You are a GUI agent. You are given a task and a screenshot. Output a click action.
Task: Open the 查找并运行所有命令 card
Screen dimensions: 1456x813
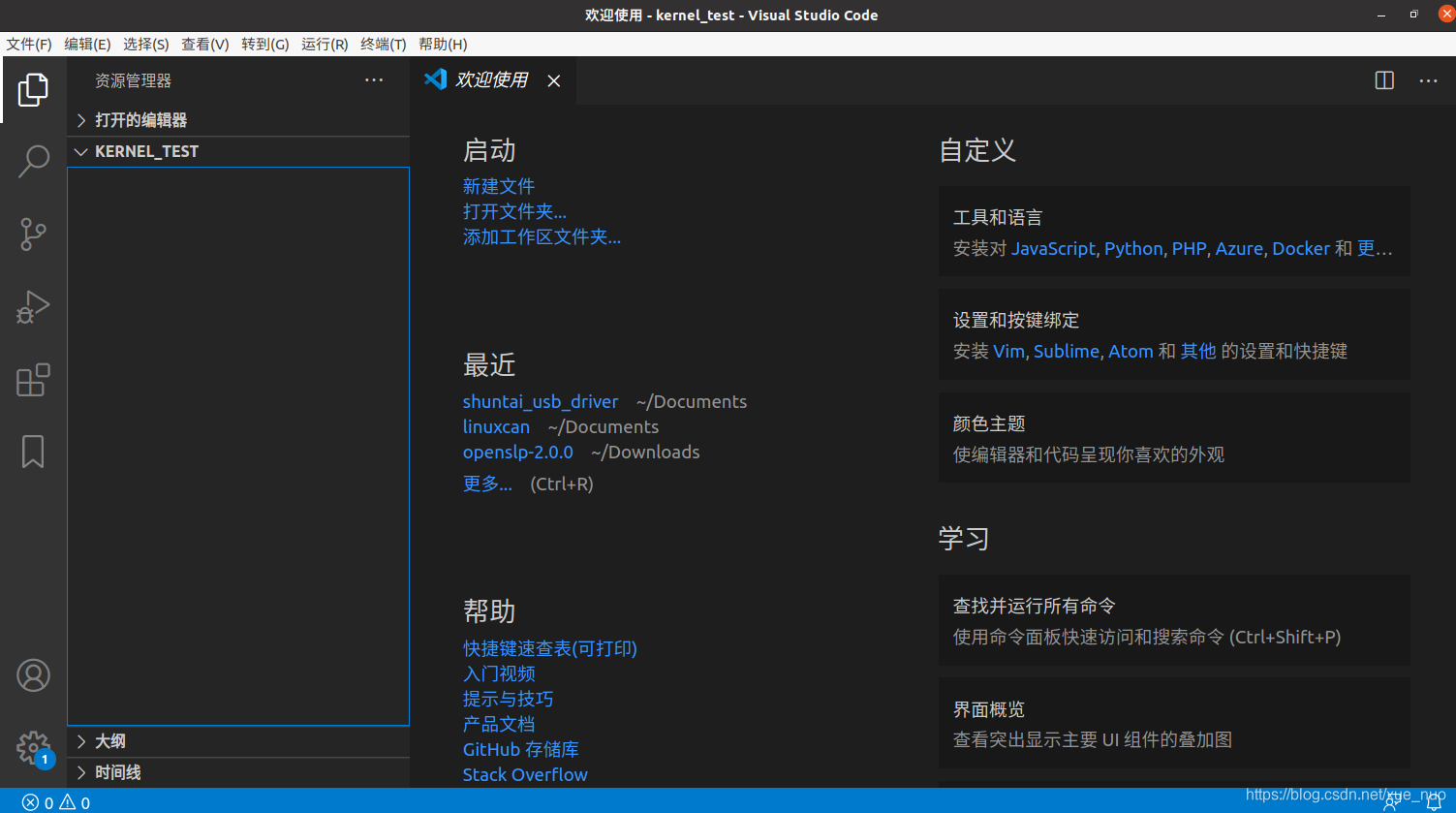1174,620
